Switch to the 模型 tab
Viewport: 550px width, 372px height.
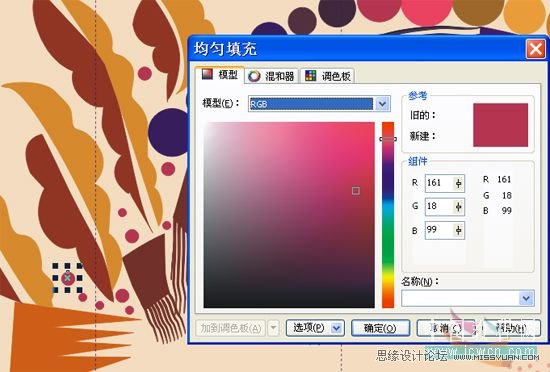[220, 75]
